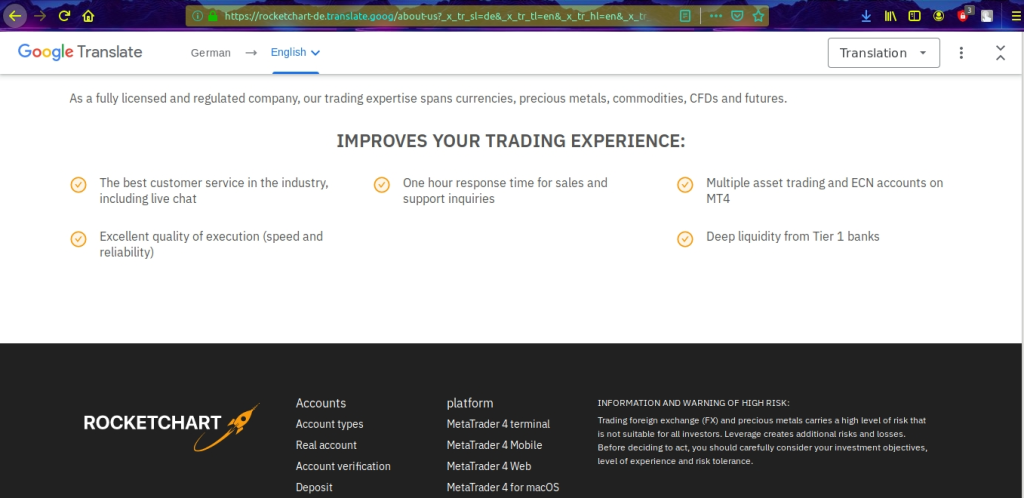Viewport: 1024px width, 498px height.
Task: Open the Translation view dropdown
Action: (x=884, y=53)
